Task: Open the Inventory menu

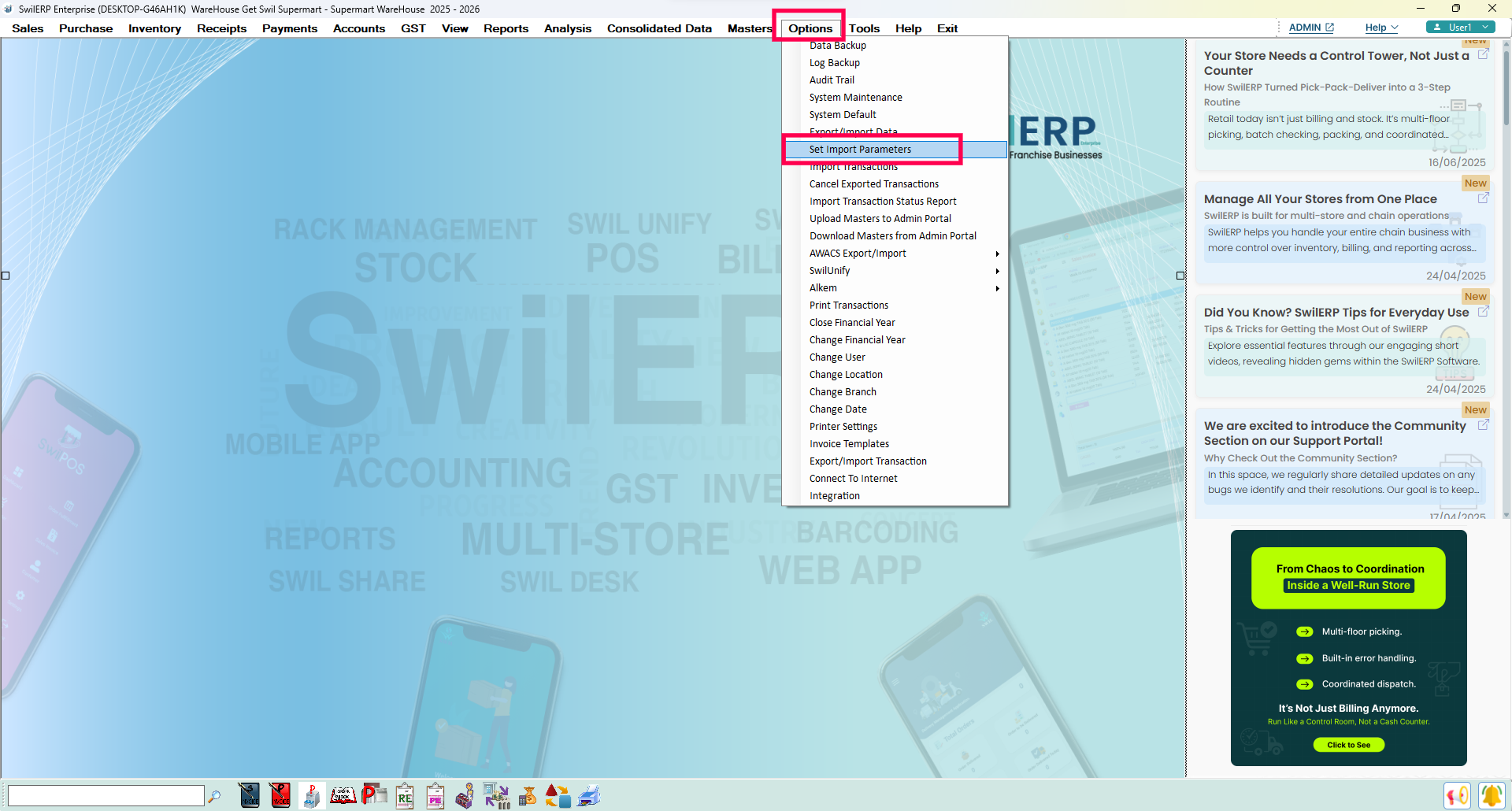Action: pyautogui.click(x=154, y=28)
